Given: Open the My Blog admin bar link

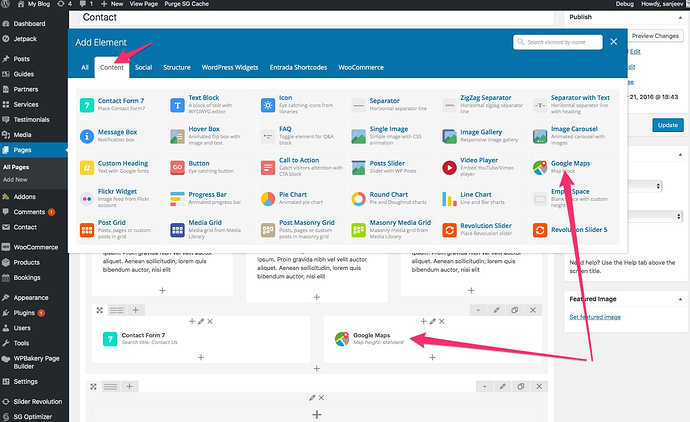Looking at the screenshot, I should pos(34,4).
